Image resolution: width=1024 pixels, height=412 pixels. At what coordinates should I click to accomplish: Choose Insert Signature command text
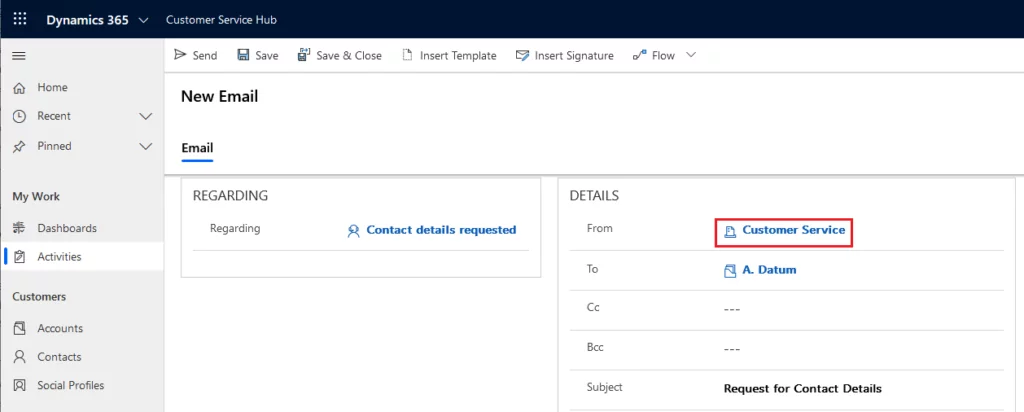(x=574, y=55)
